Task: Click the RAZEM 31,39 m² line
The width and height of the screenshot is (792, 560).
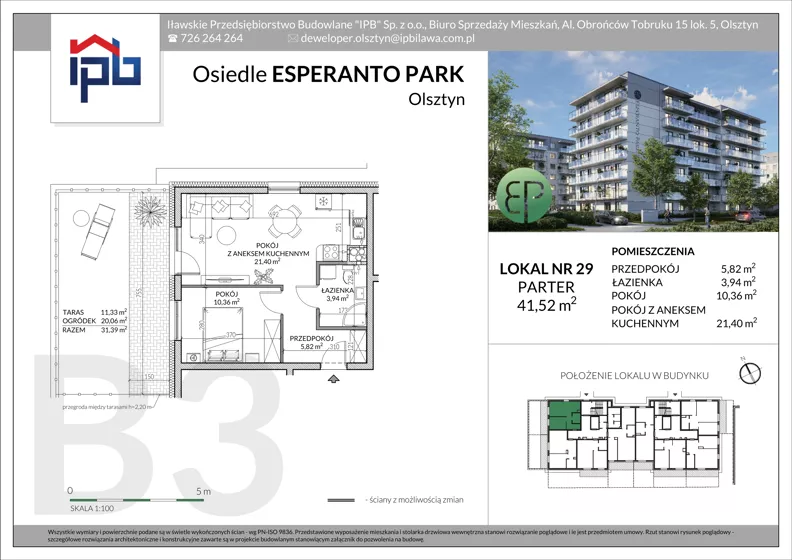Action: point(94,330)
